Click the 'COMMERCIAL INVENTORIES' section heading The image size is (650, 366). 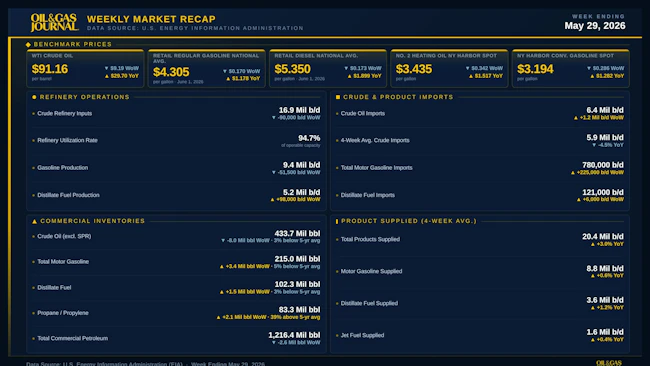[x=92, y=221]
